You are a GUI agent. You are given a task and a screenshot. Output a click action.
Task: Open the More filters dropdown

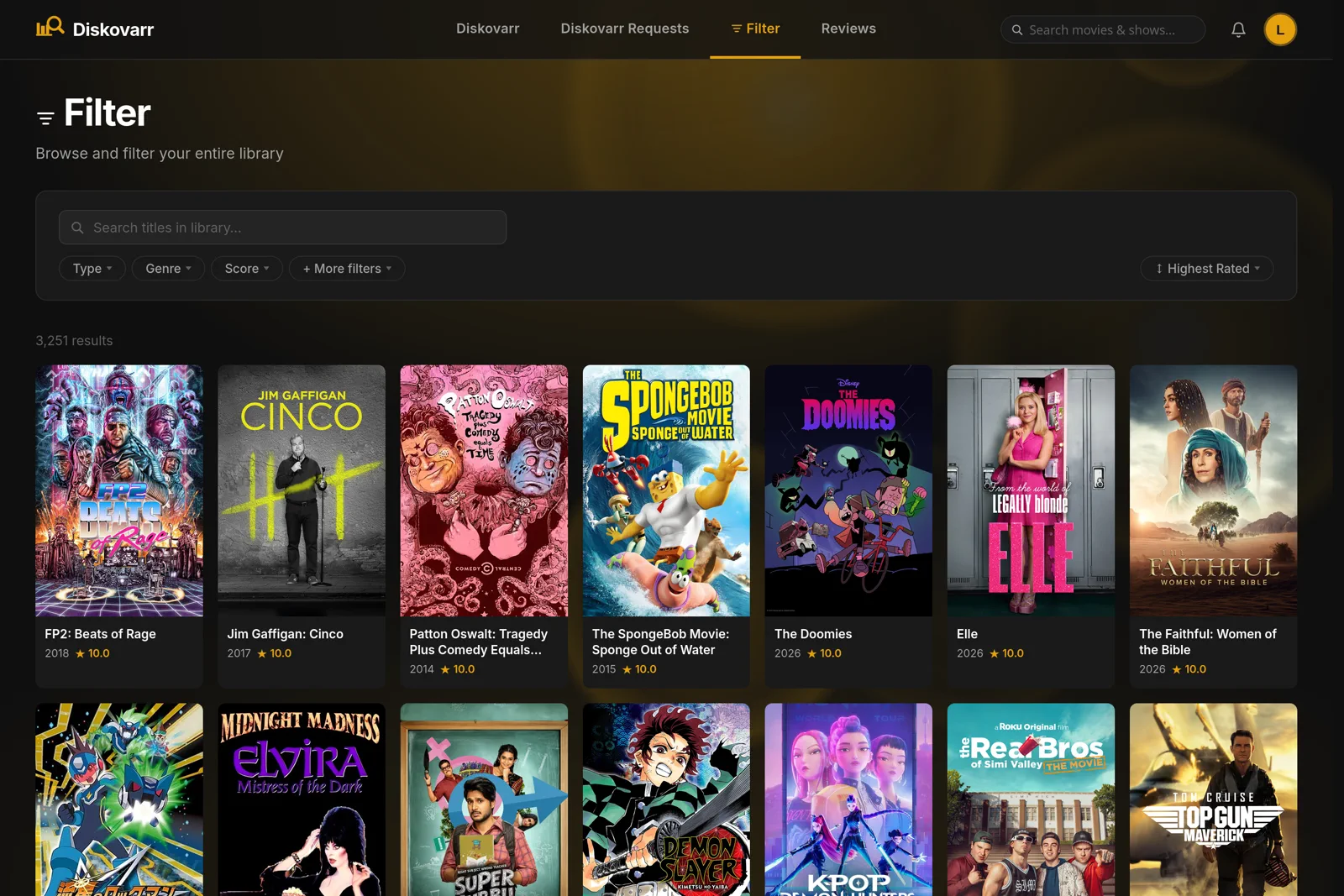pos(347,269)
